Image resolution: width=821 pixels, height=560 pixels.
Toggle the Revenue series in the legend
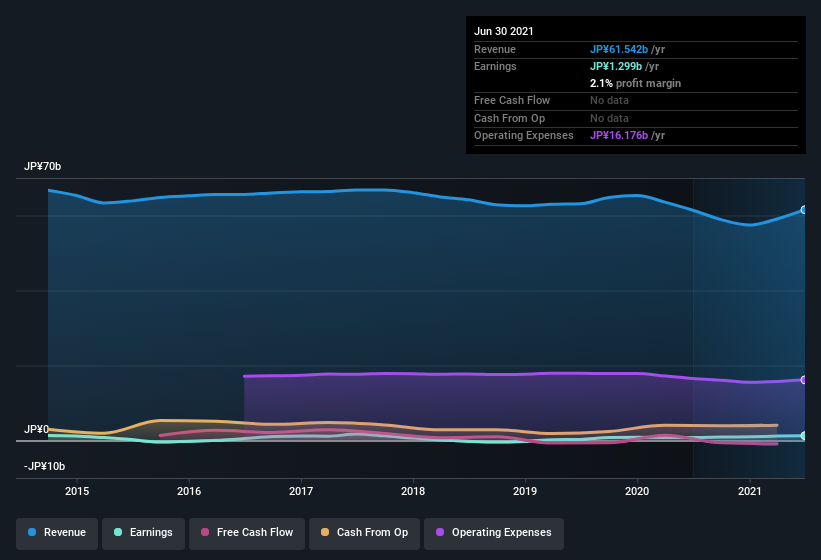[57, 533]
